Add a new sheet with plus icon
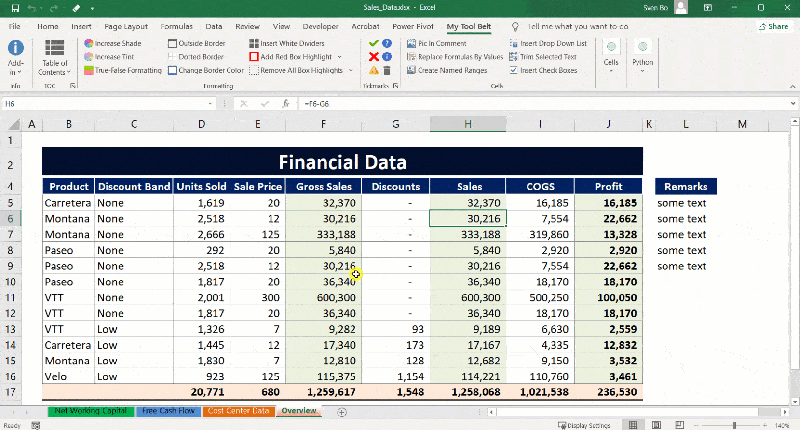Image resolution: width=800 pixels, height=430 pixels. coord(342,412)
